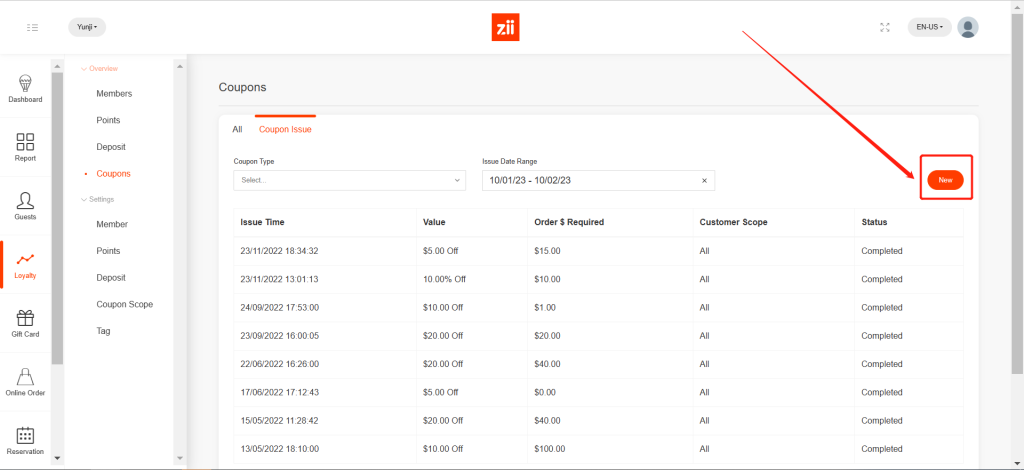1024x470 pixels.
Task: Switch to the All tab
Action: (237, 129)
